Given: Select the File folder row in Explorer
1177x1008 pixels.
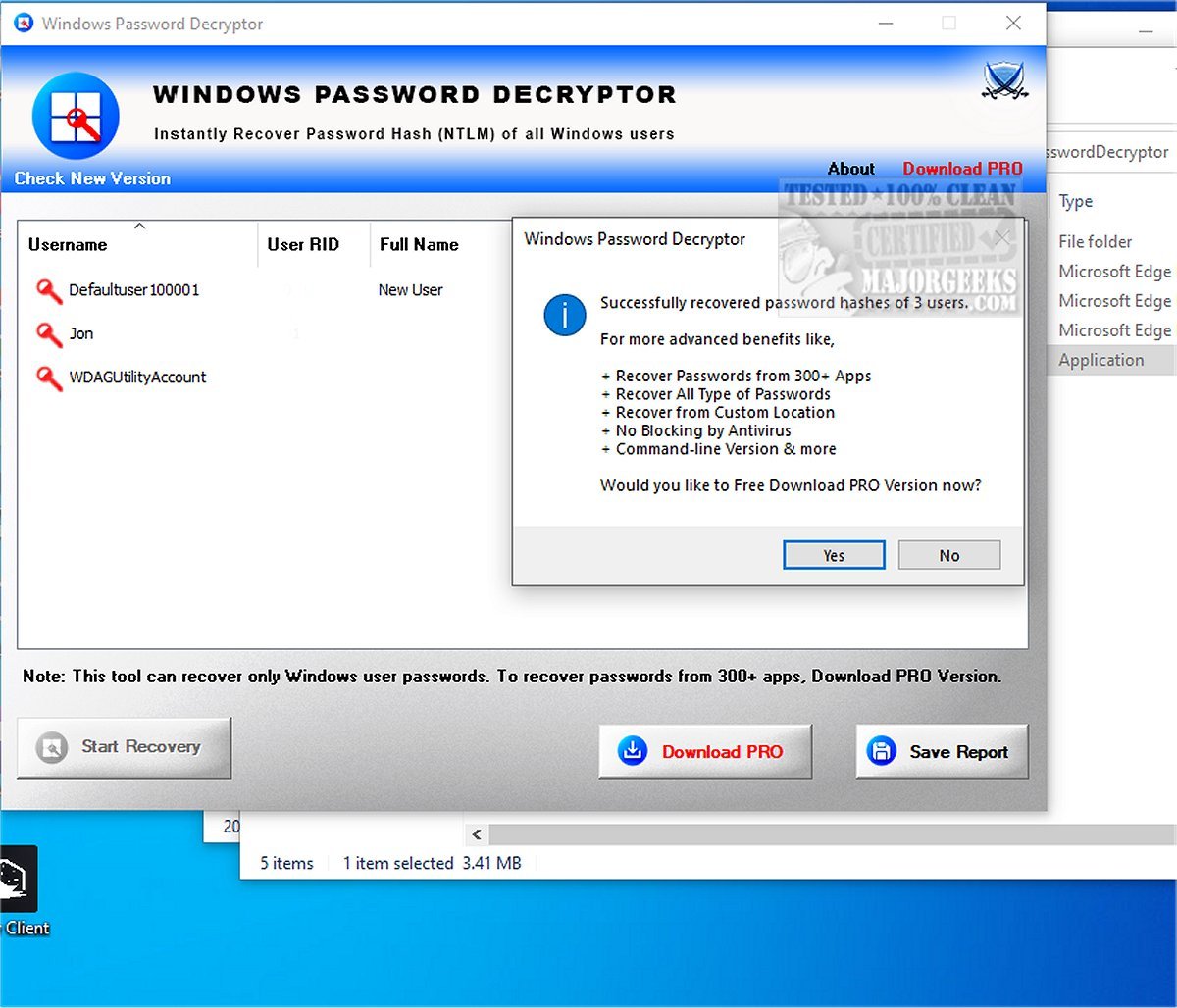Looking at the screenshot, I should [x=1095, y=242].
